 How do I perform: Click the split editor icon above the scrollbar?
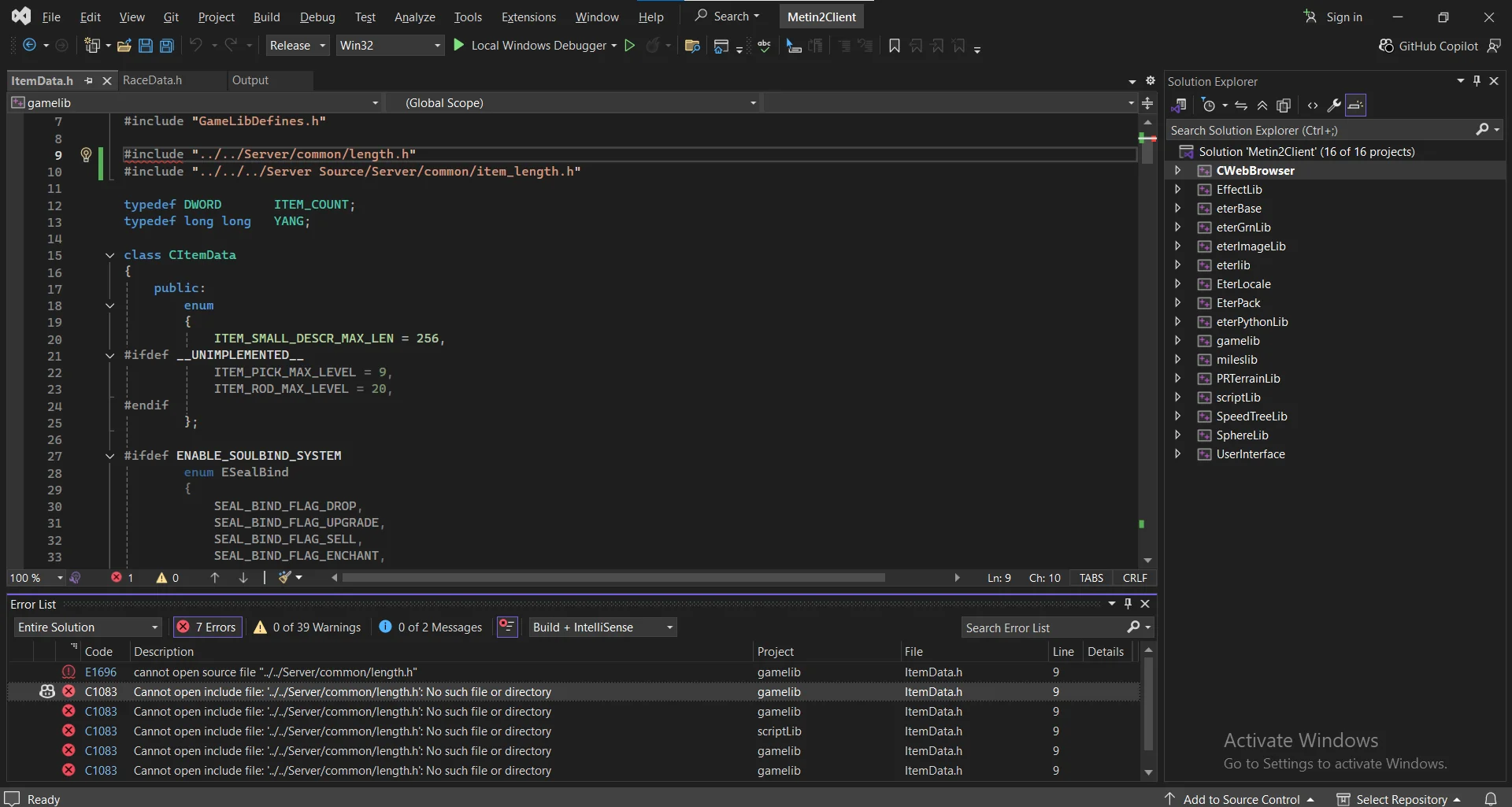coord(1147,103)
